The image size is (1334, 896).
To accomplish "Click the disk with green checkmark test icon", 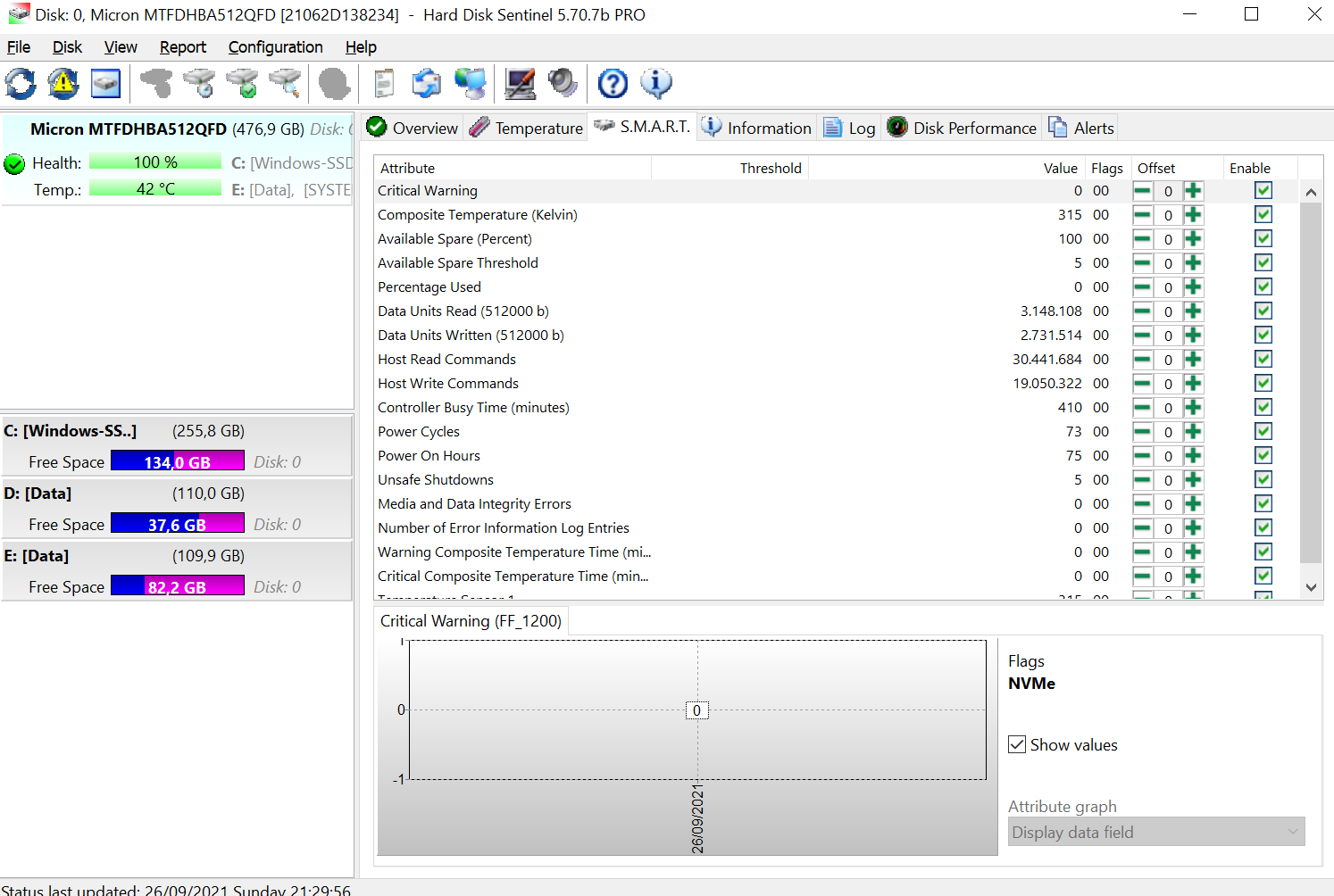I will pyautogui.click(x=242, y=84).
